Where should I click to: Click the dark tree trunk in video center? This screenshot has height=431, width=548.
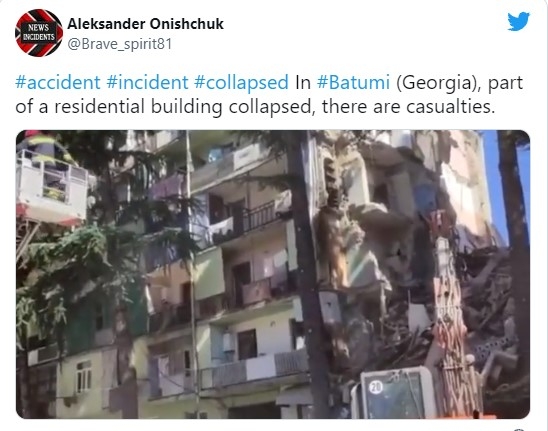point(307,273)
